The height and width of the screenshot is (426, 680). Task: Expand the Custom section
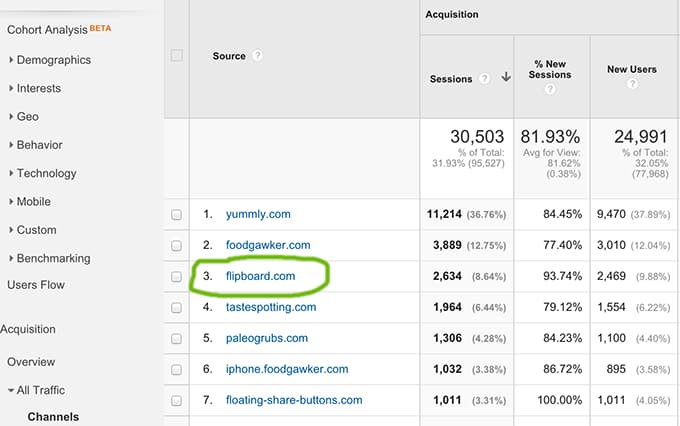click(32, 230)
